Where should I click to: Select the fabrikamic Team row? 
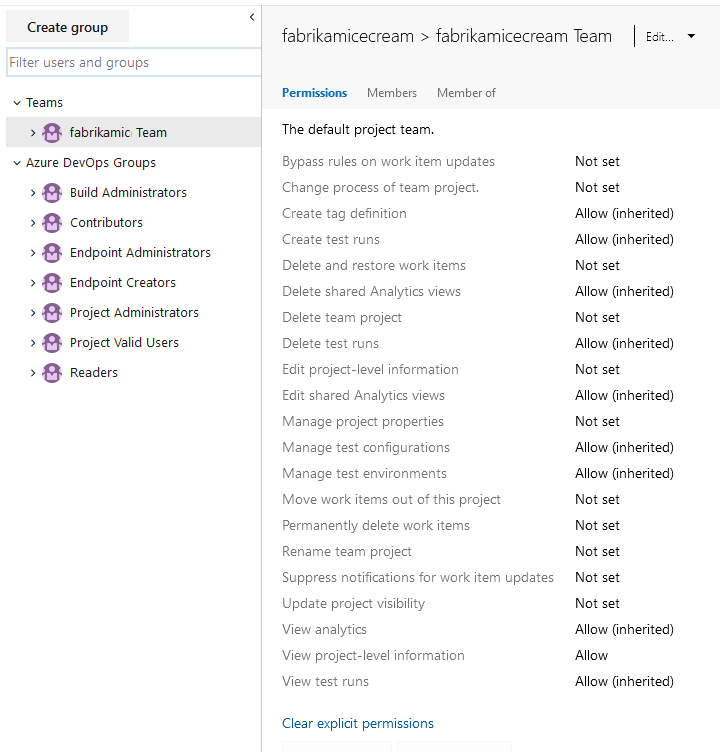(134, 132)
